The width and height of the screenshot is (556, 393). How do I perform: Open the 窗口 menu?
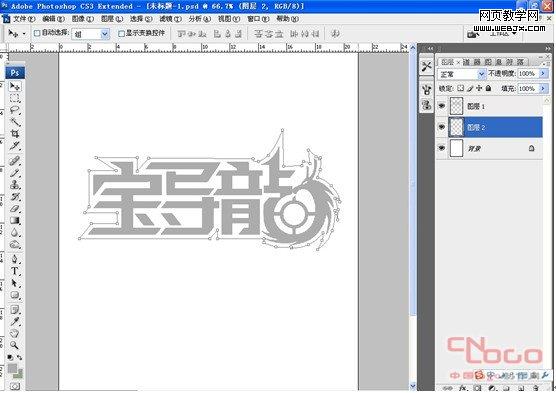point(258,19)
